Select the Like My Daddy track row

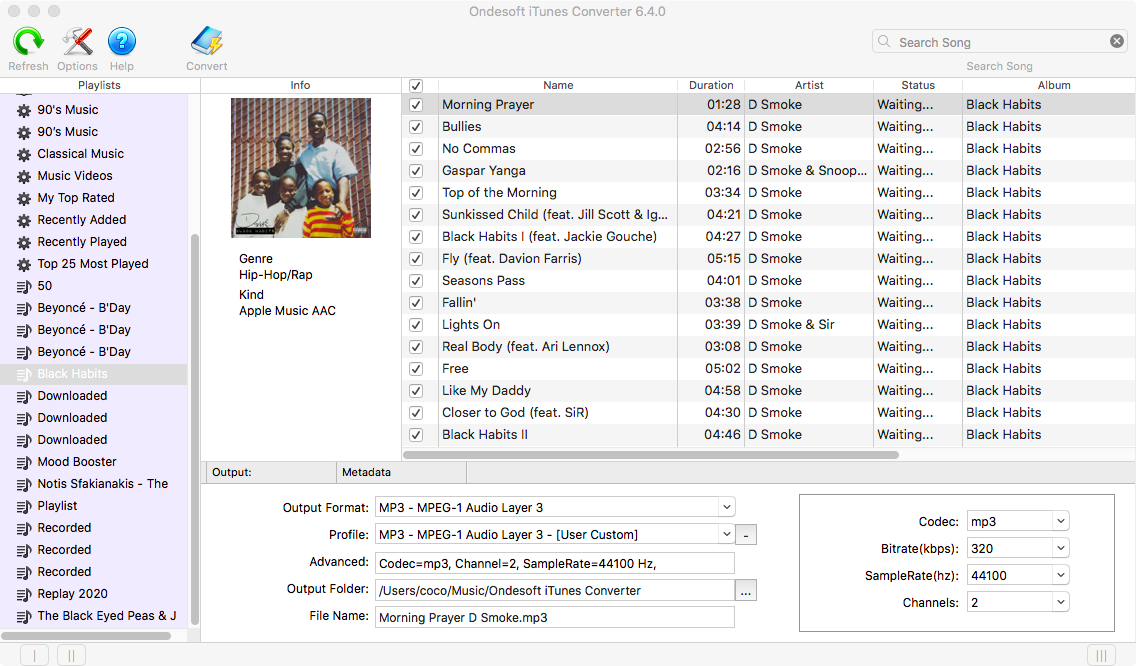(769, 391)
